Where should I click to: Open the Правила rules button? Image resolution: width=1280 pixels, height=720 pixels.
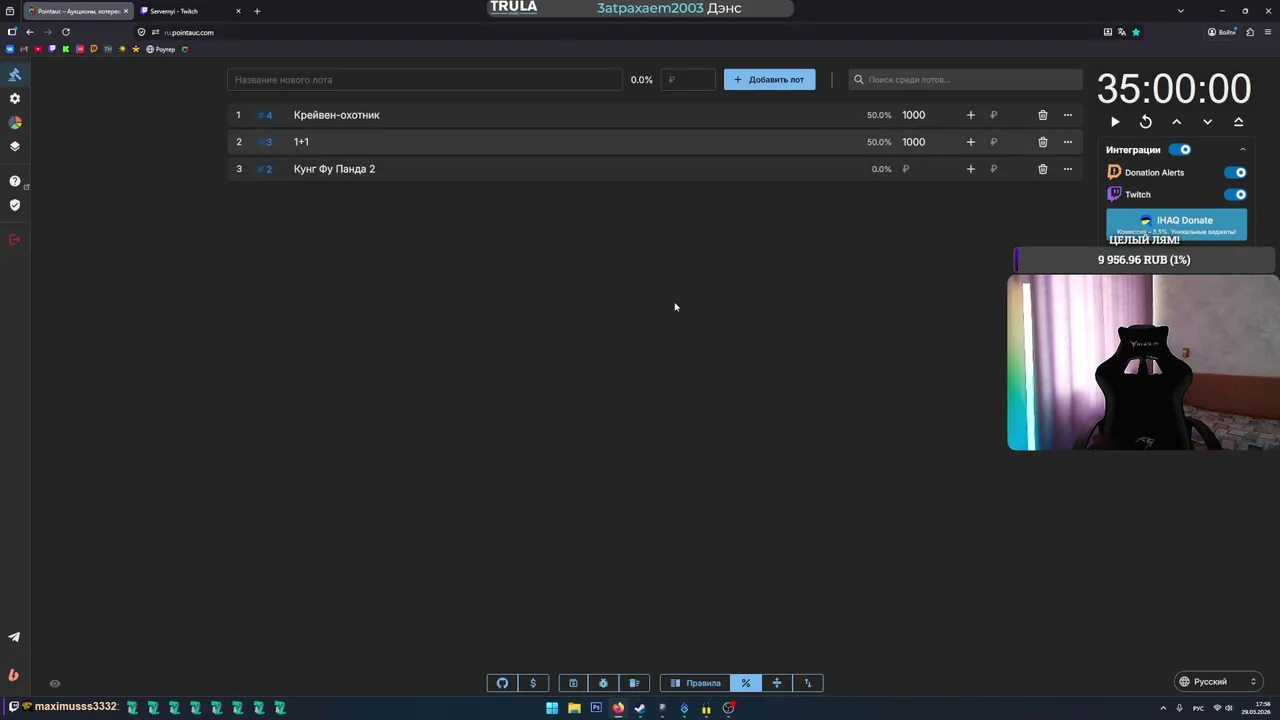pos(695,683)
